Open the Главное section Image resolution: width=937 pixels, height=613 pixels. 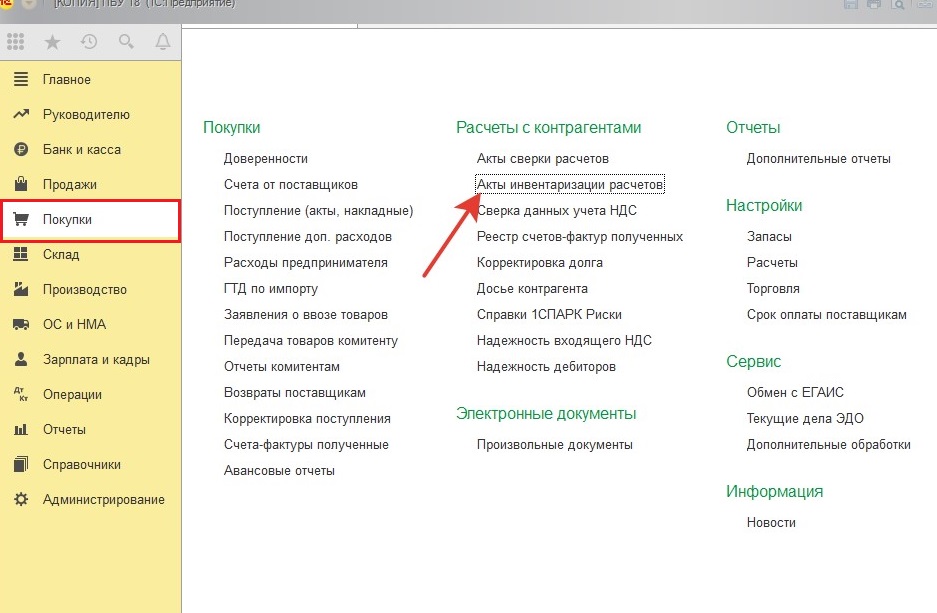(x=66, y=80)
